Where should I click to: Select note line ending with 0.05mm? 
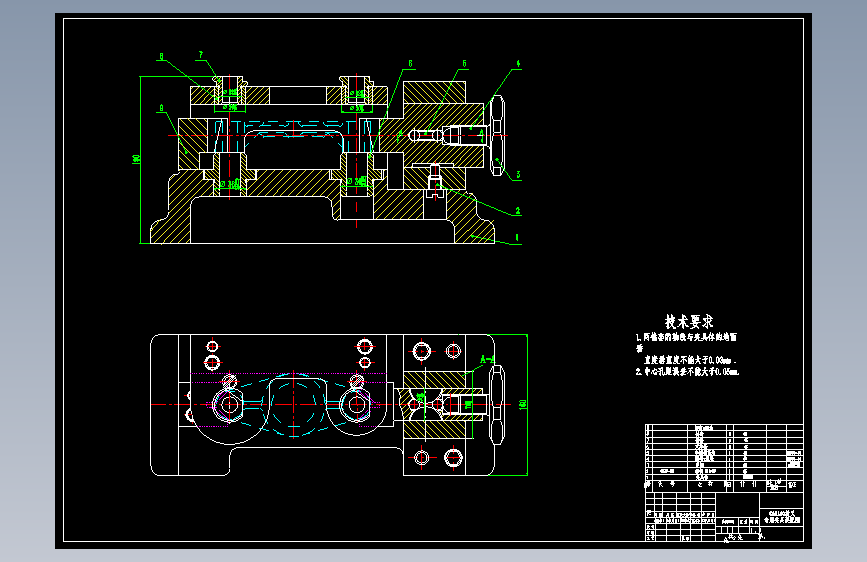click(x=687, y=372)
